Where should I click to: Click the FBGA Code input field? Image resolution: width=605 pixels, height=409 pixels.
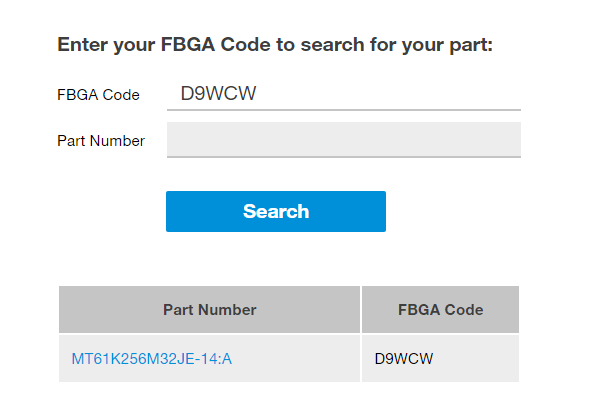click(343, 94)
